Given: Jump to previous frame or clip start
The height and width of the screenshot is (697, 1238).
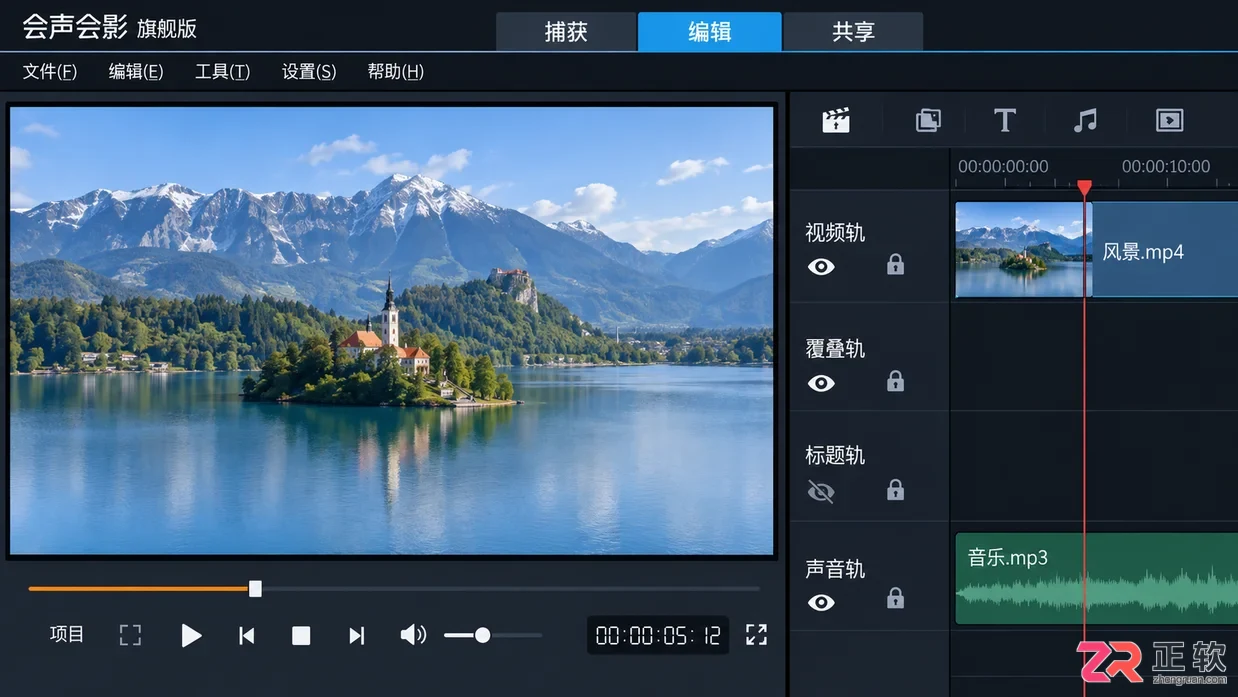Looking at the screenshot, I should click(246, 635).
